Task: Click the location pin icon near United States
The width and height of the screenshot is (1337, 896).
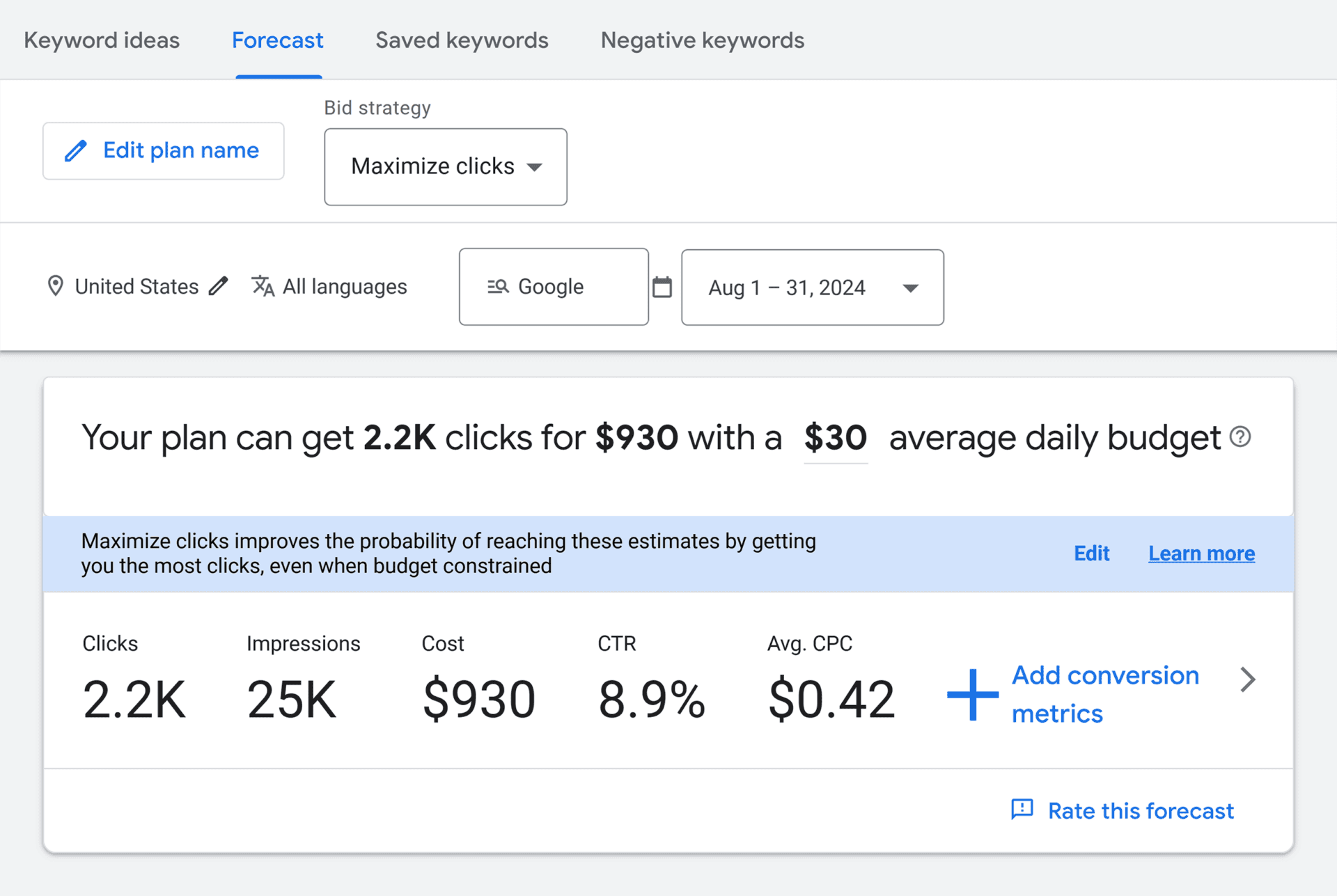Action: click(56, 286)
